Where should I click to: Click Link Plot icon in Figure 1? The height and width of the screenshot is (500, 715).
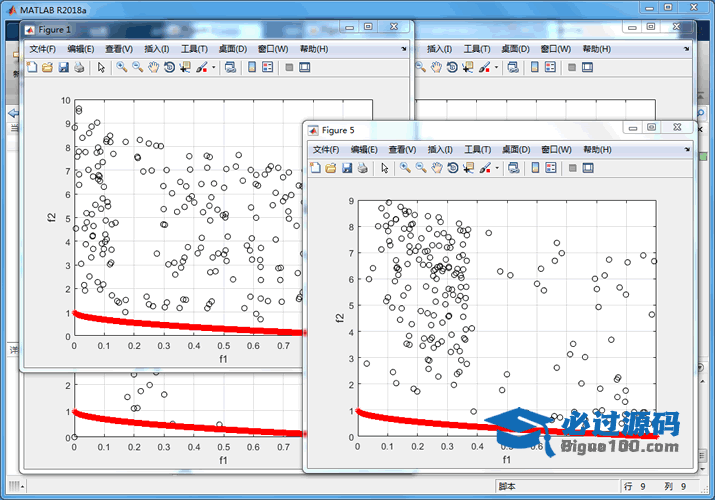coord(230,67)
